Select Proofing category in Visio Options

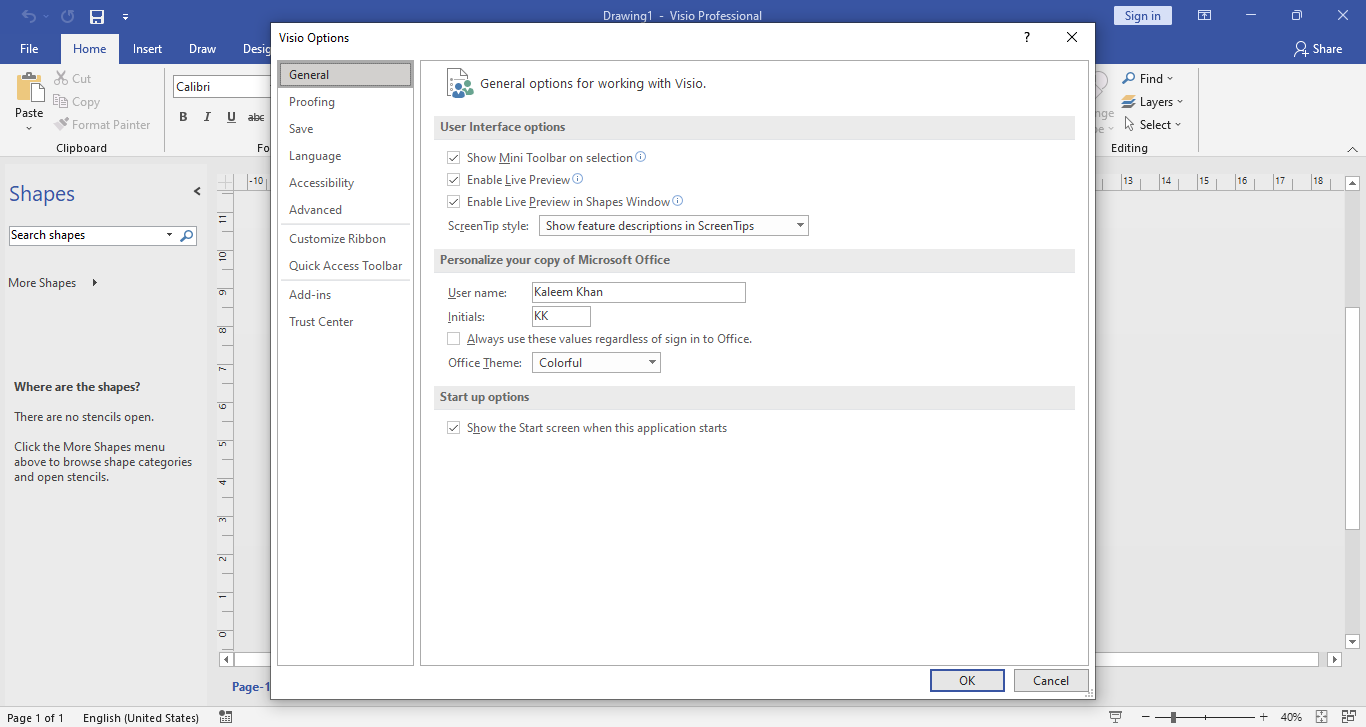pos(344,102)
